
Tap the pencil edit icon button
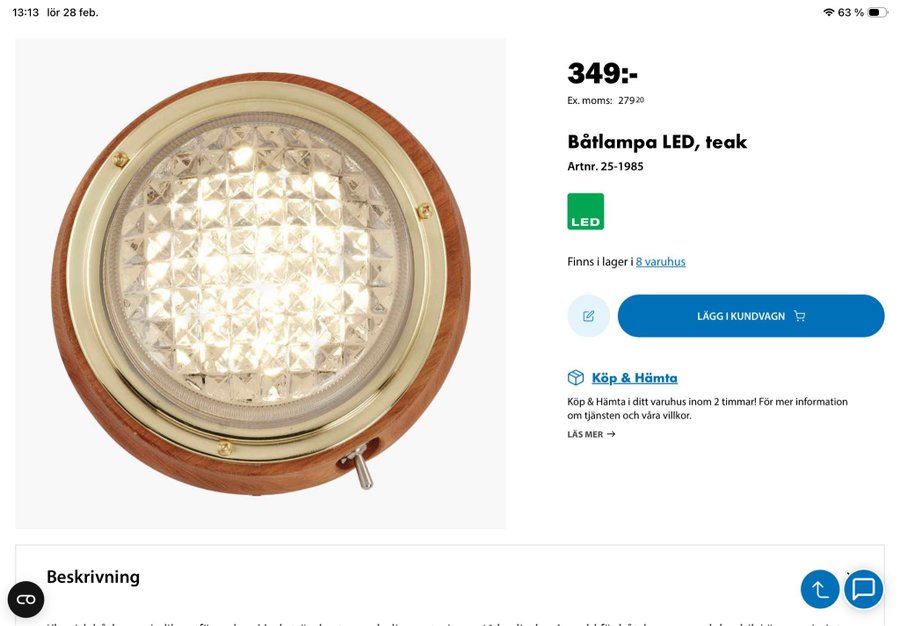588,316
